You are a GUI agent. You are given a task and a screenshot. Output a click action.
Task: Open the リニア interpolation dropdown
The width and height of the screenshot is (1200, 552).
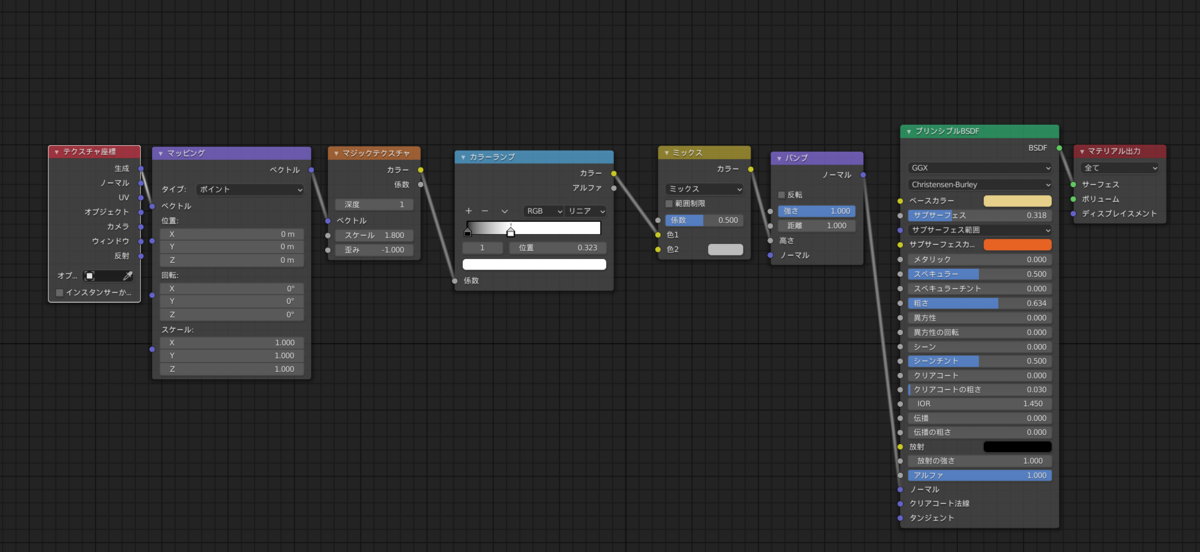click(587, 211)
